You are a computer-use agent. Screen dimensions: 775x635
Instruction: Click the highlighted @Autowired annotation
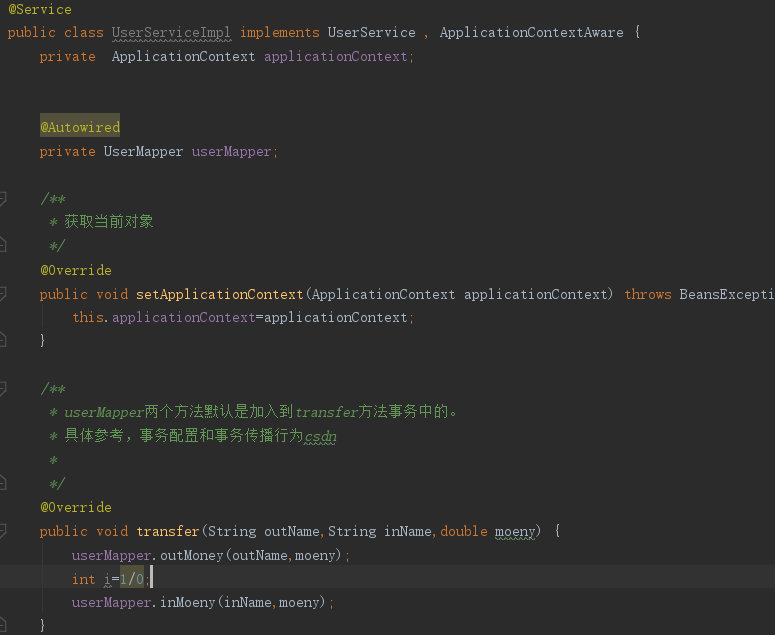pyautogui.click(x=80, y=127)
